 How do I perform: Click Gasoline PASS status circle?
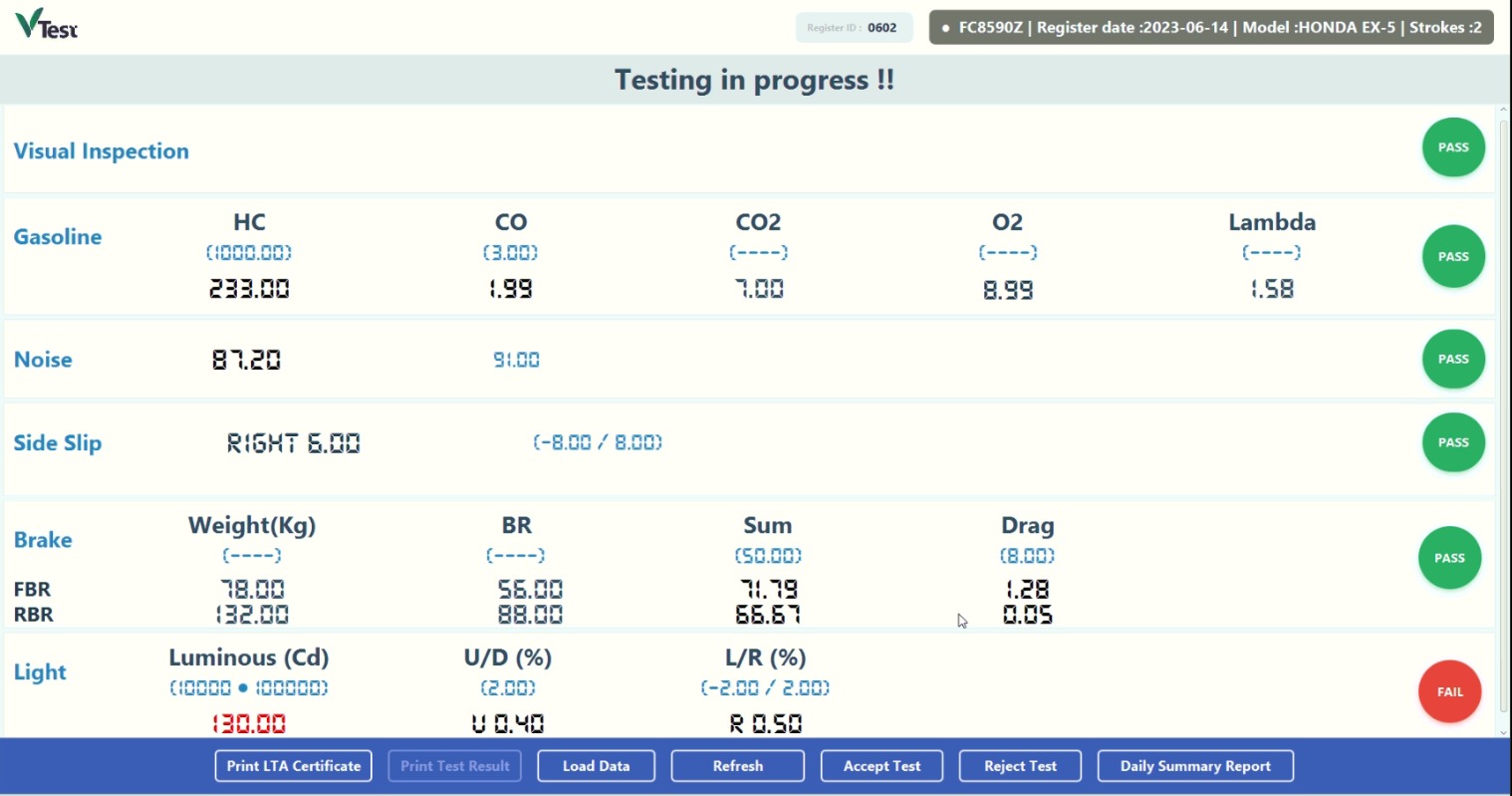pyautogui.click(x=1453, y=256)
